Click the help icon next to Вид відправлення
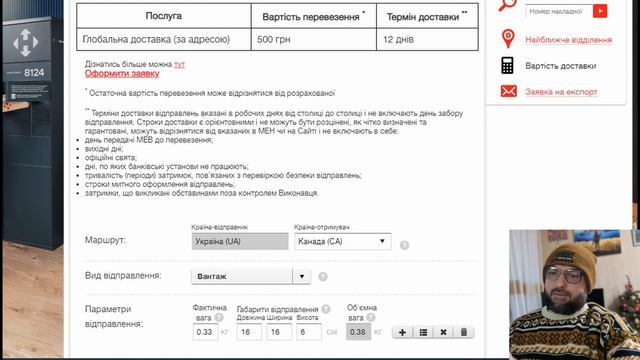Screen dimensions: 640x360 [x=323, y=277]
